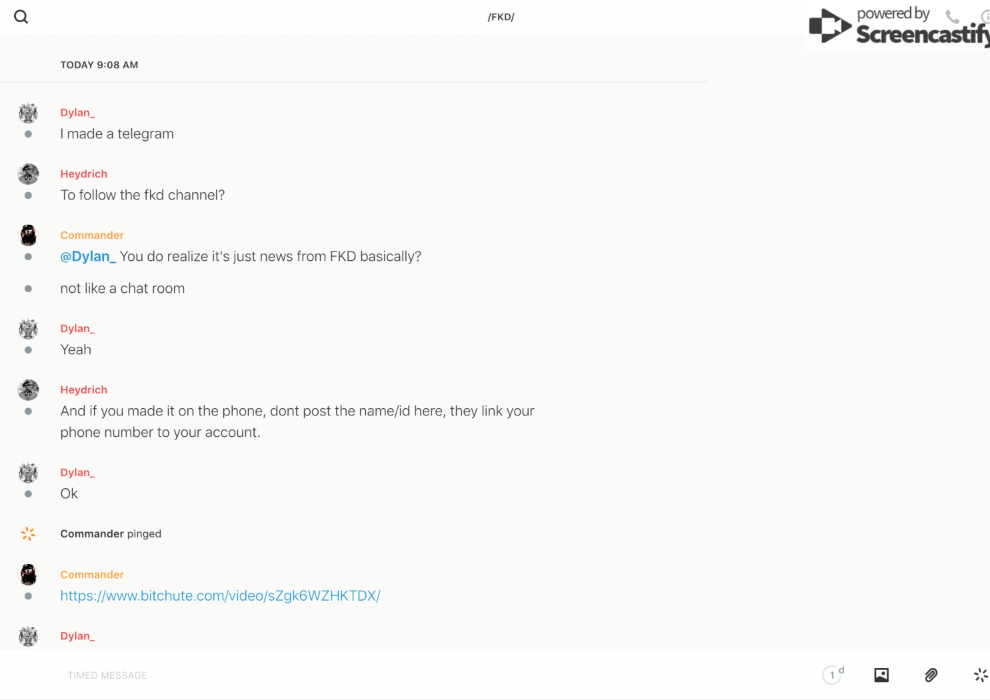990x700 pixels.
Task: Open conversation search with the magnifier icon
Action: click(21, 17)
